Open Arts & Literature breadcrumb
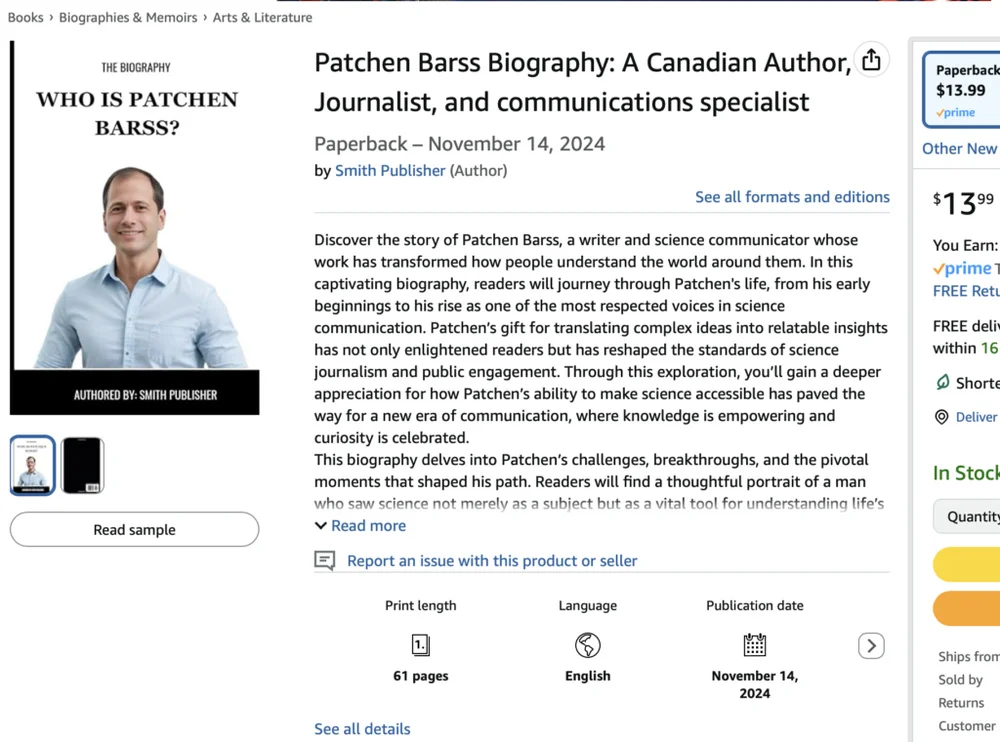The image size is (1000, 742). tap(263, 17)
